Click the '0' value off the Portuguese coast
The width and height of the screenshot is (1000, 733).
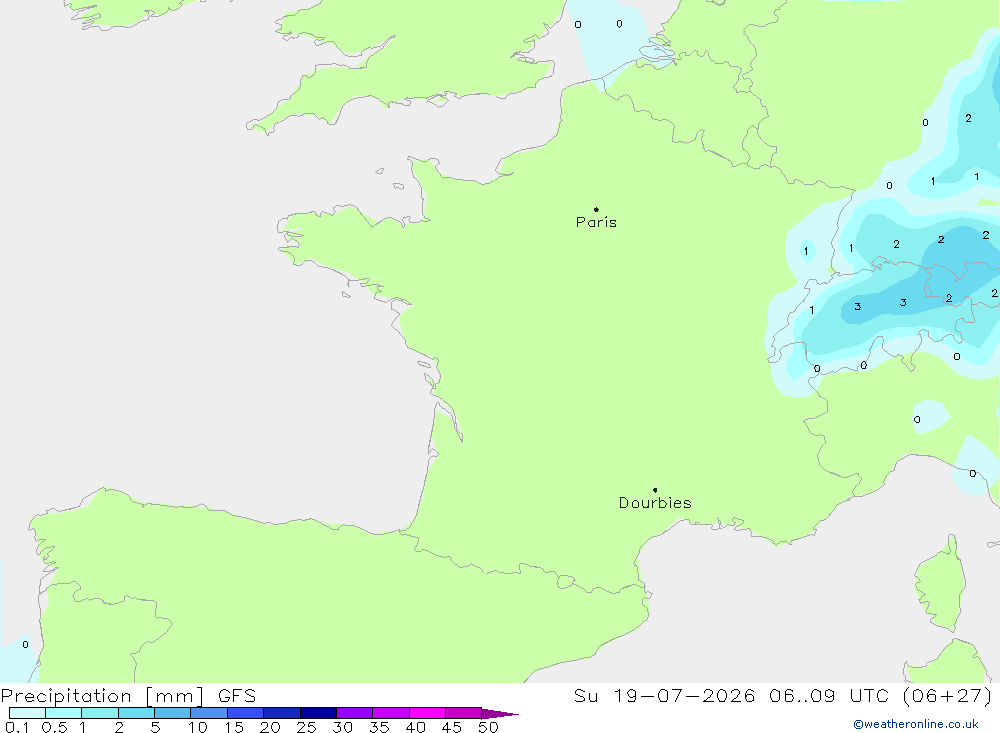(x=26, y=644)
